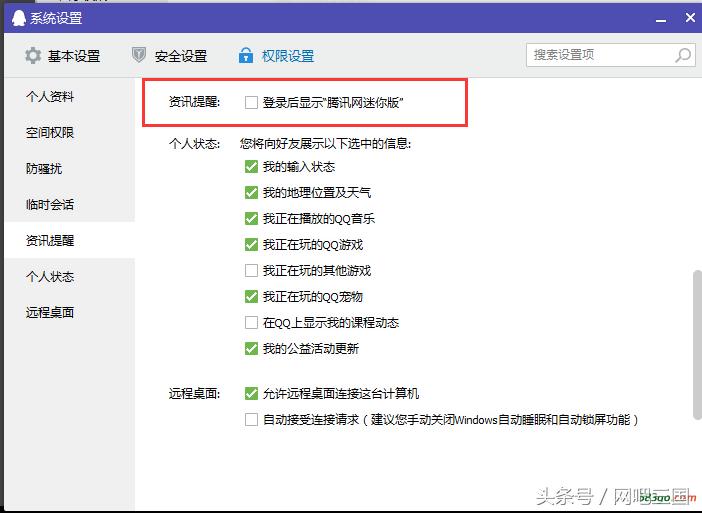The image size is (702, 513).
Task: Disable 我正在玩的QQ游戏 checkbox
Action: click(251, 244)
